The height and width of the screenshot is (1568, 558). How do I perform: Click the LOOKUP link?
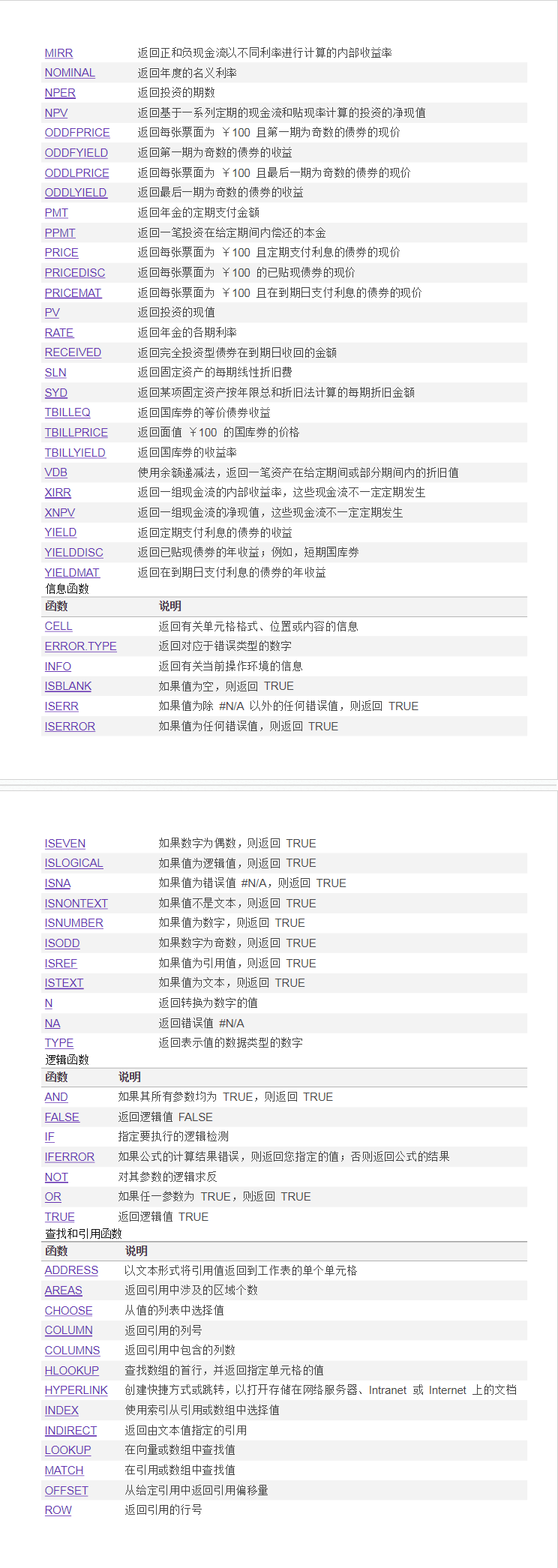[68, 1450]
